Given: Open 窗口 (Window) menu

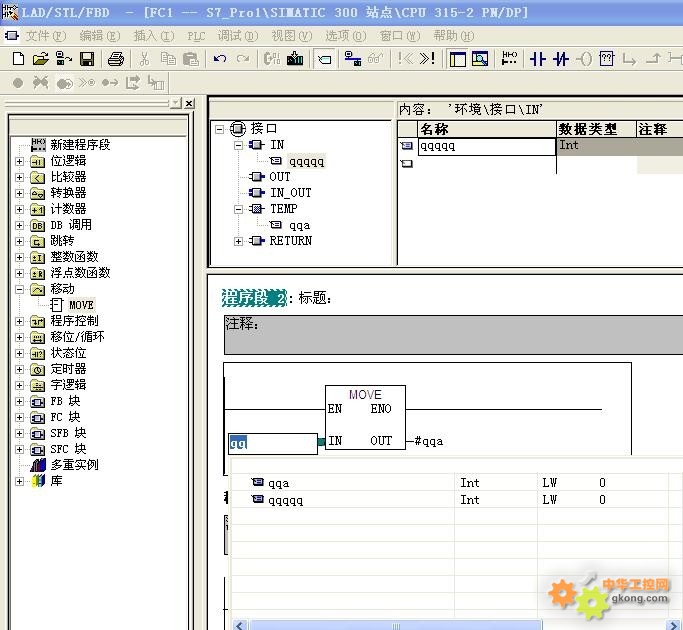Looking at the screenshot, I should tap(399, 36).
